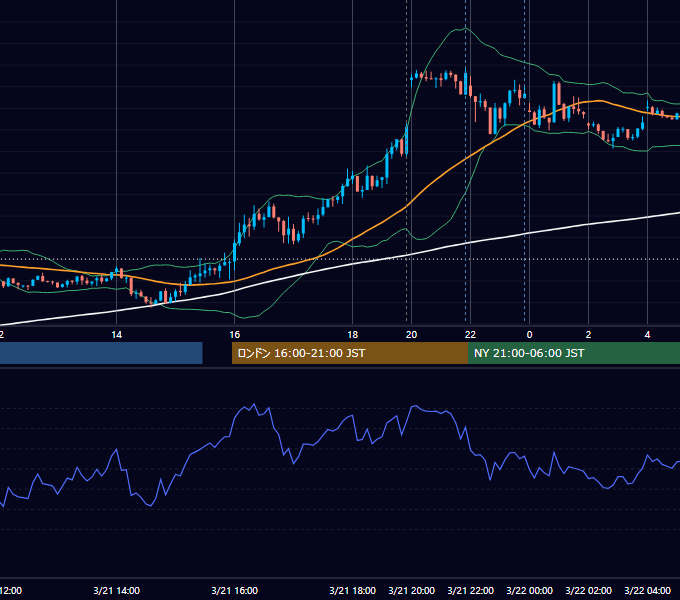The height and width of the screenshot is (600, 680).
Task: Click the unlabeled blue session bar
Action: (x=101, y=353)
